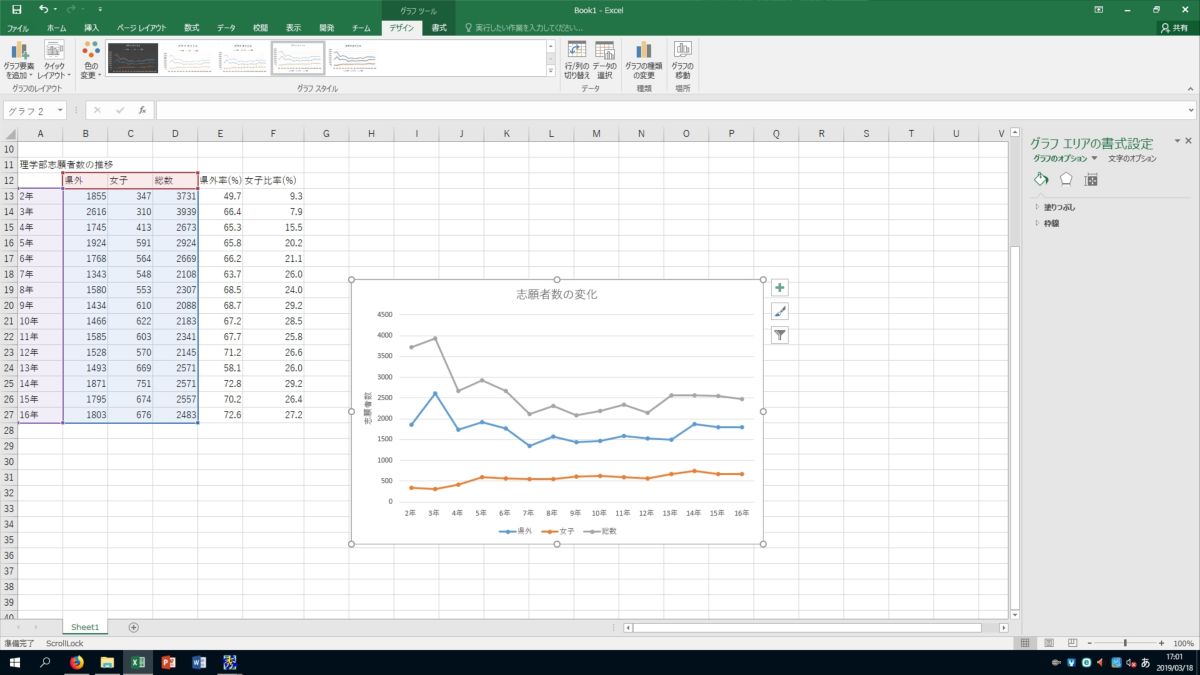This screenshot has width=1200, height=675.
Task: Select the second chart style thumbnail
Action: coord(188,58)
